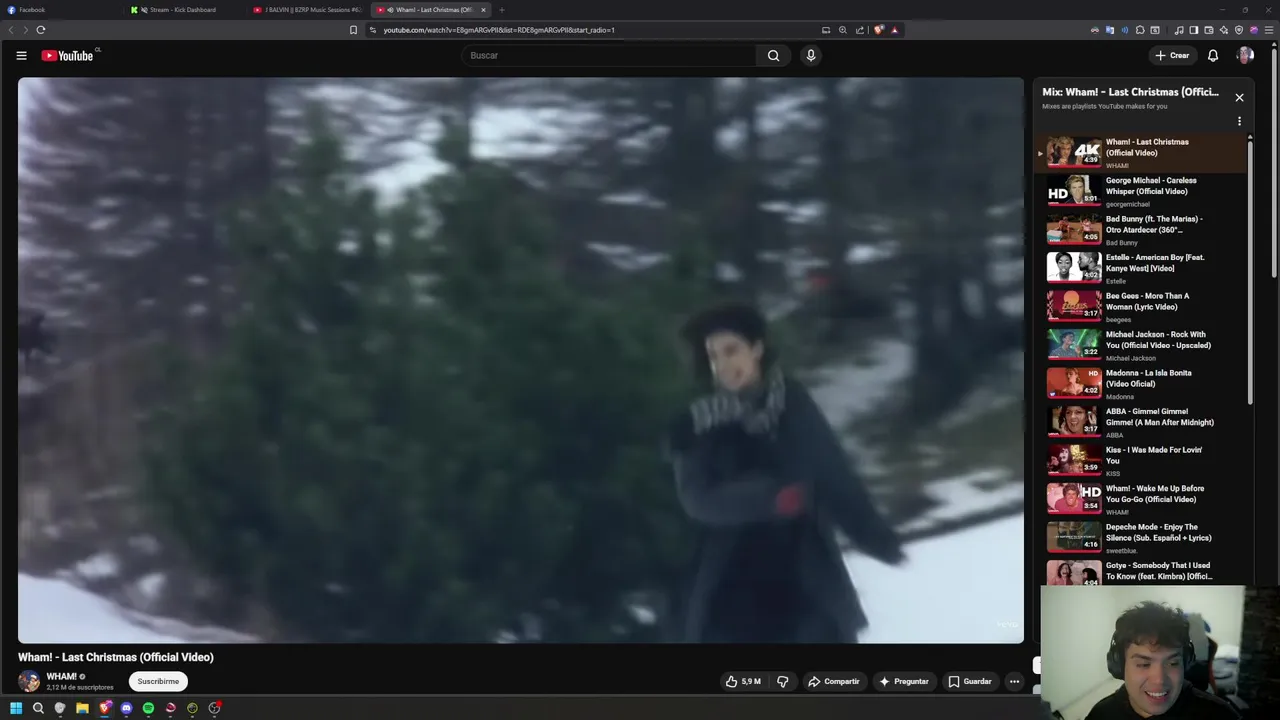
Task: Open the media control music-note icon
Action: 1179,30
